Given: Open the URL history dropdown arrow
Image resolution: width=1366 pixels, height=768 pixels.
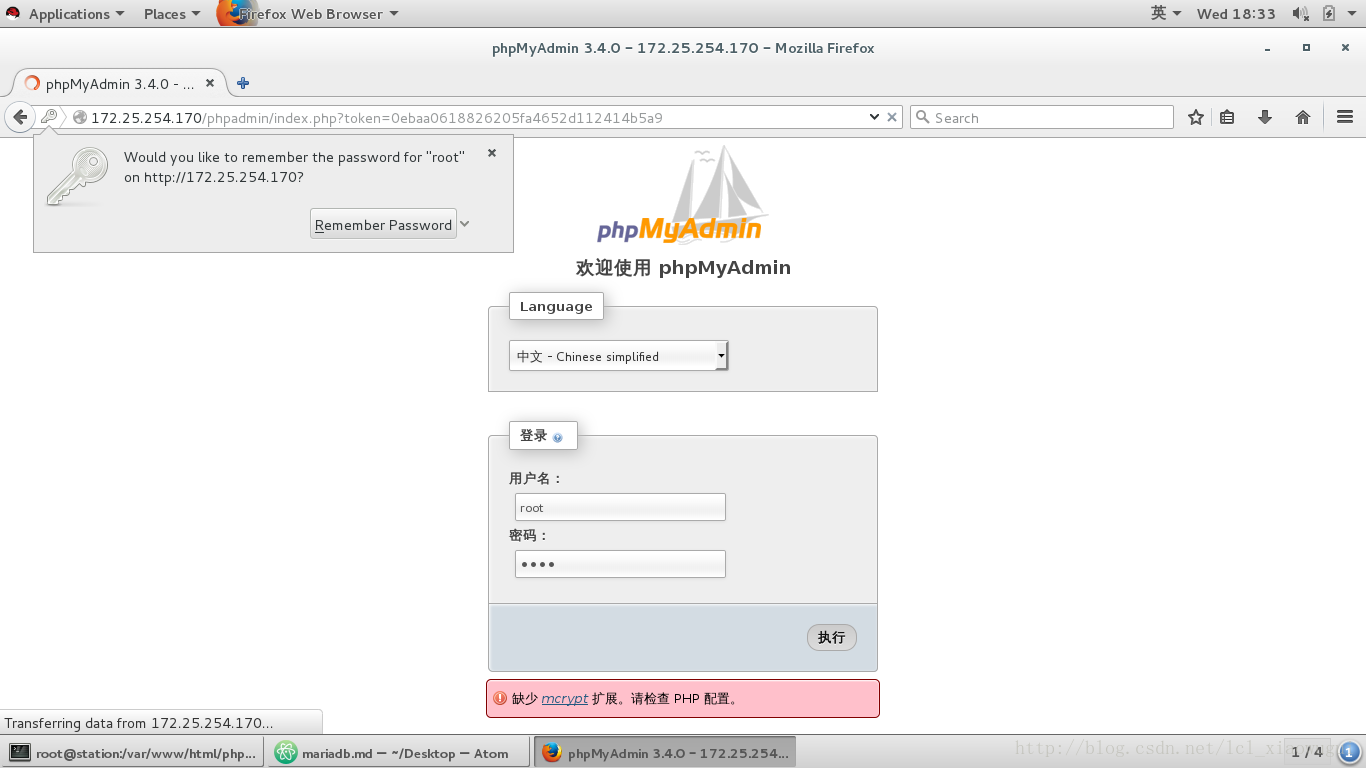Looking at the screenshot, I should 875,117.
